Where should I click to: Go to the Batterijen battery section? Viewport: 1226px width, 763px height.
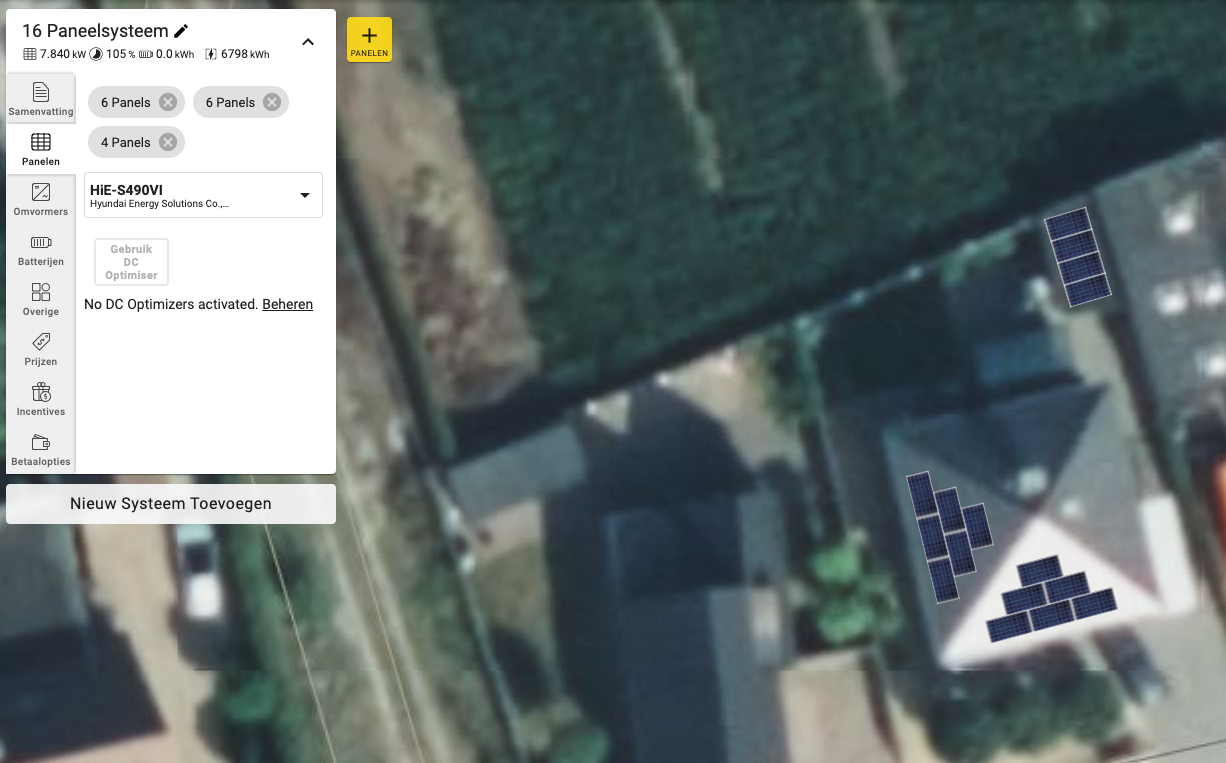click(x=41, y=248)
